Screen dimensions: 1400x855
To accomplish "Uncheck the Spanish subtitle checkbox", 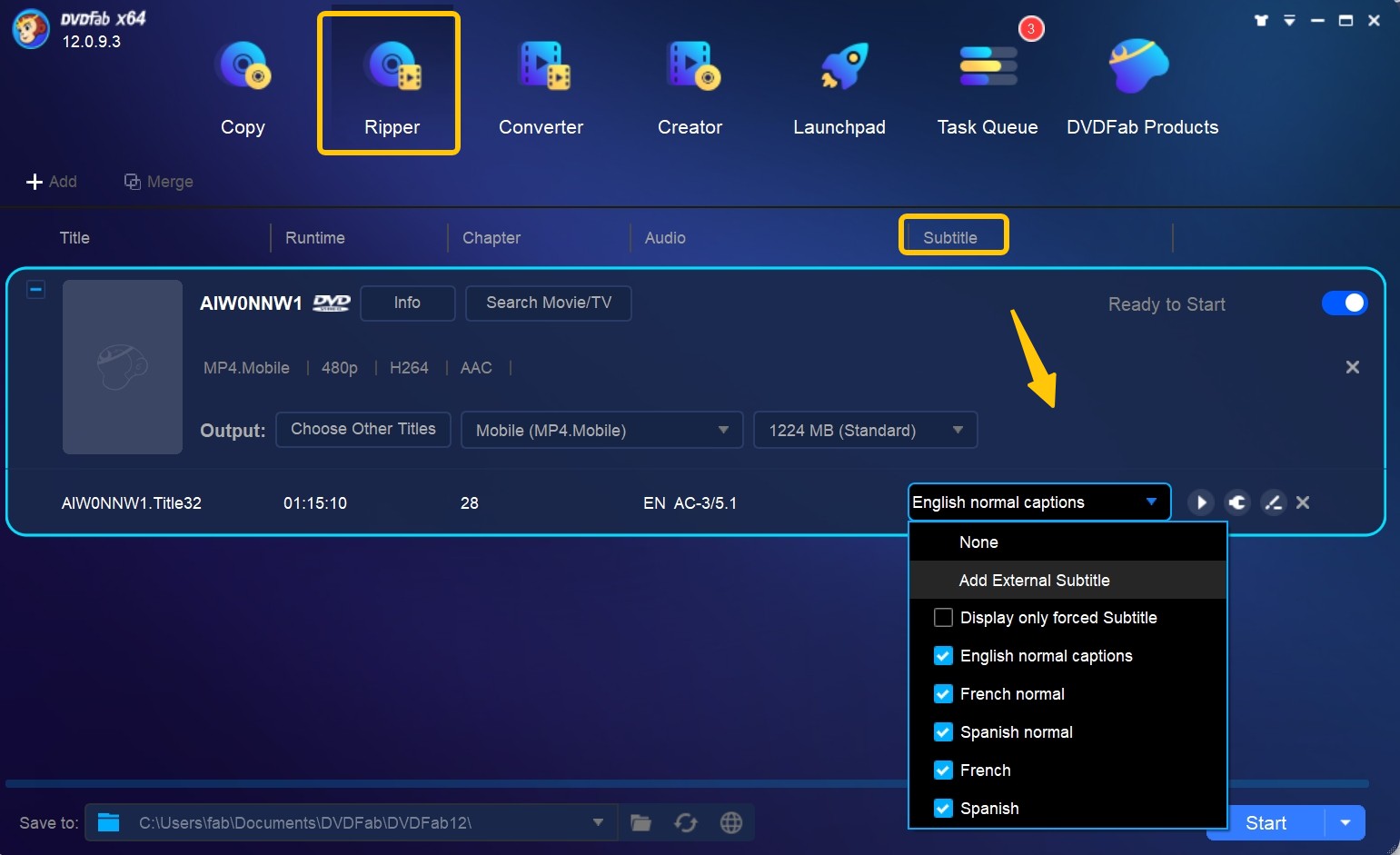I will pos(944,809).
